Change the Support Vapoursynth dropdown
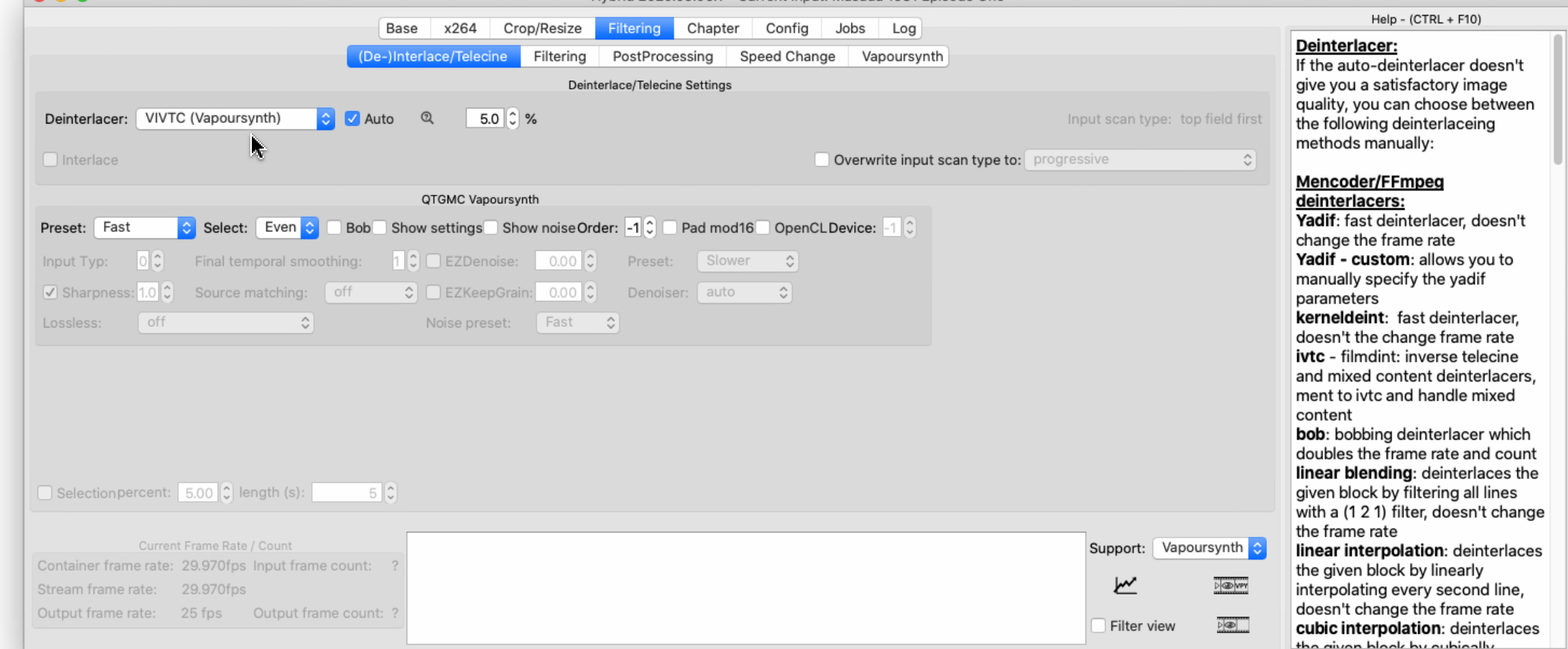 [1209, 548]
